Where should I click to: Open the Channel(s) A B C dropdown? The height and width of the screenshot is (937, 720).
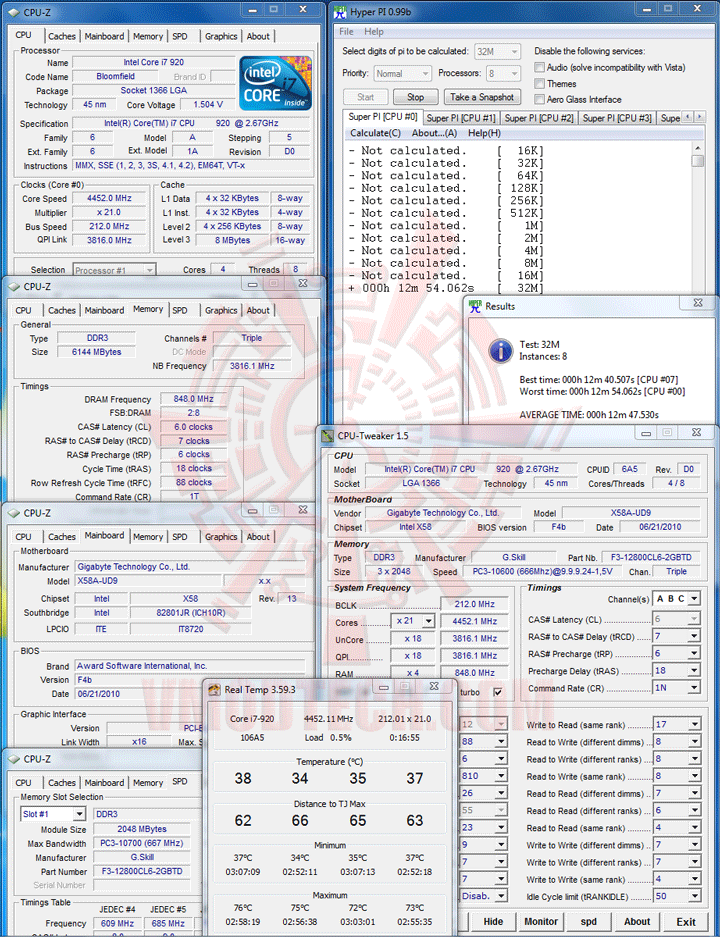(x=694, y=599)
